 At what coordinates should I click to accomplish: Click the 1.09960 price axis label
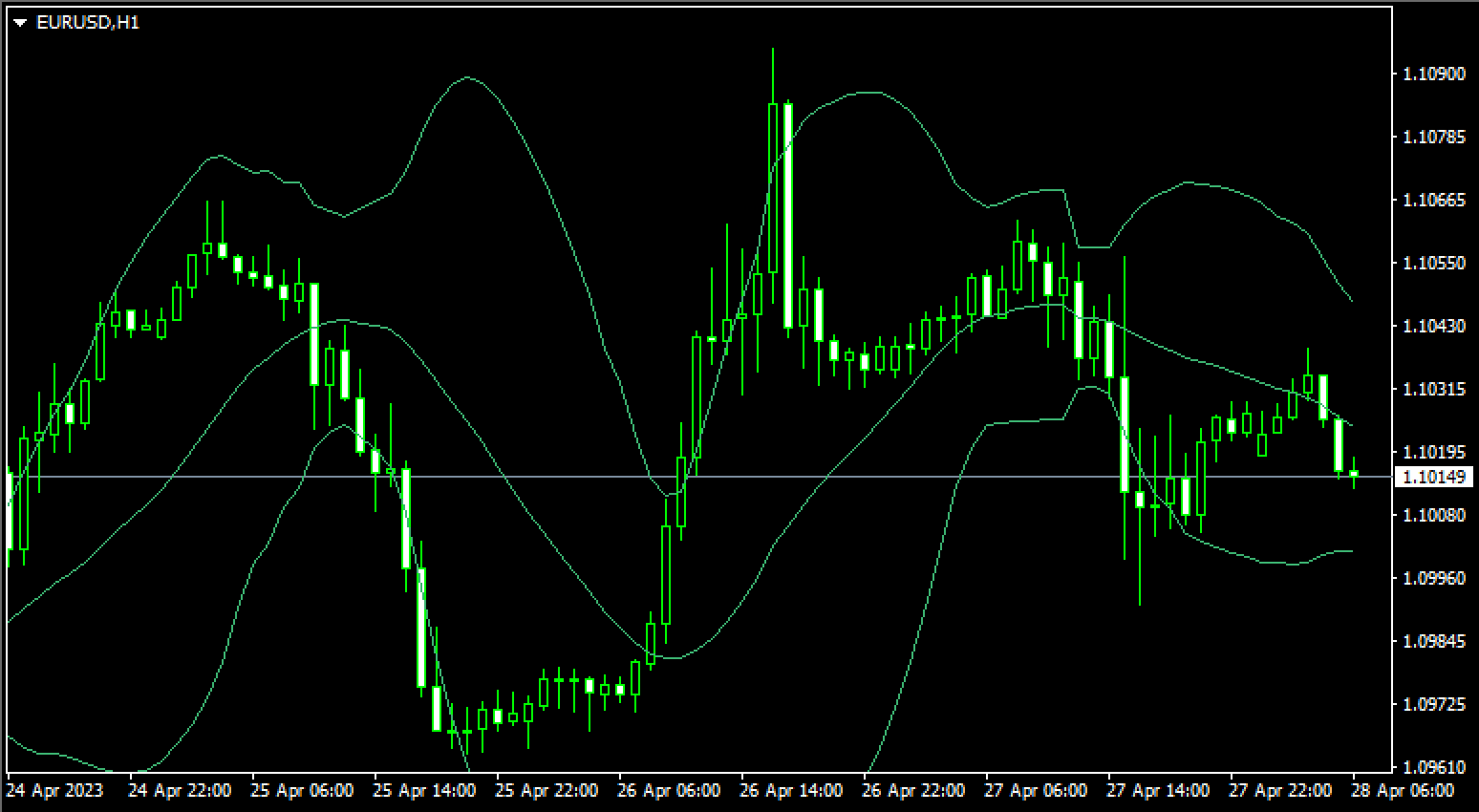(1434, 578)
